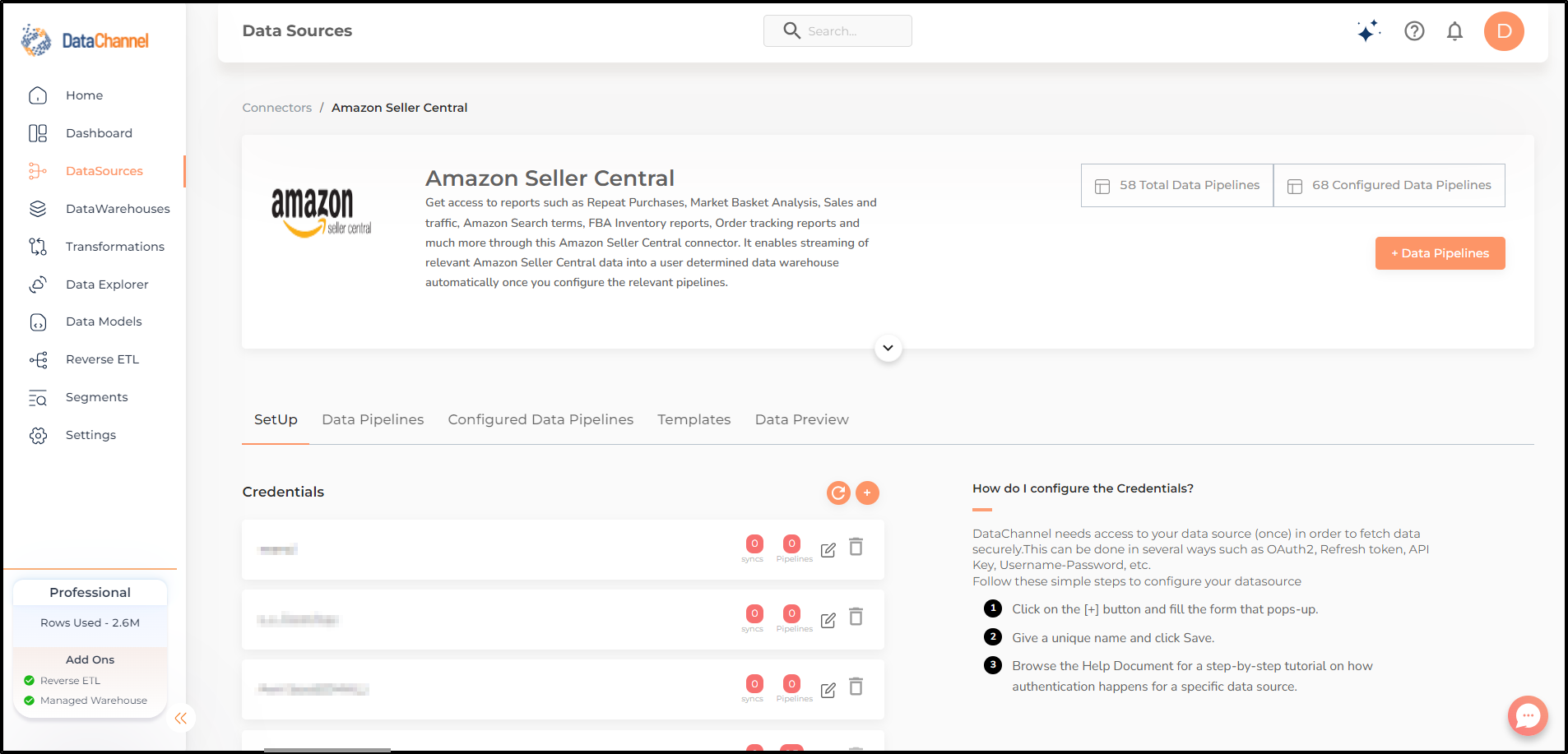Click the Data Explorer icon
Viewport: 1568px width, 754px height.
38,284
